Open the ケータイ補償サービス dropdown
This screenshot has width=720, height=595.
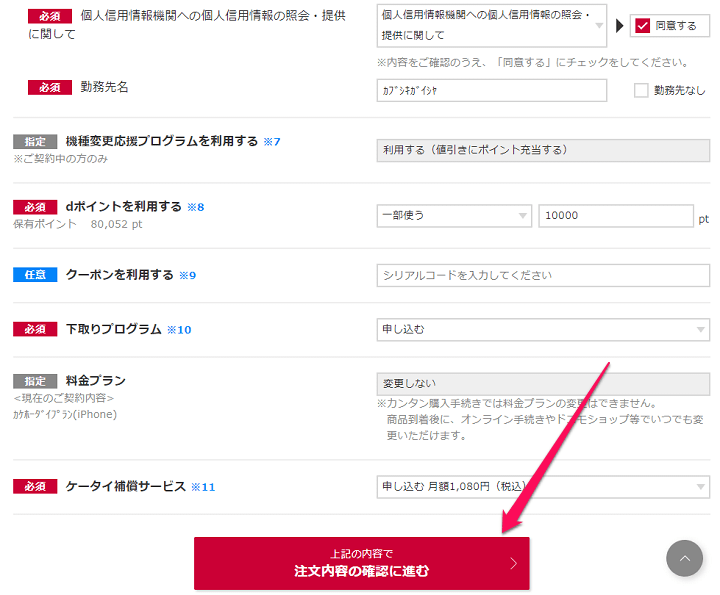543,487
